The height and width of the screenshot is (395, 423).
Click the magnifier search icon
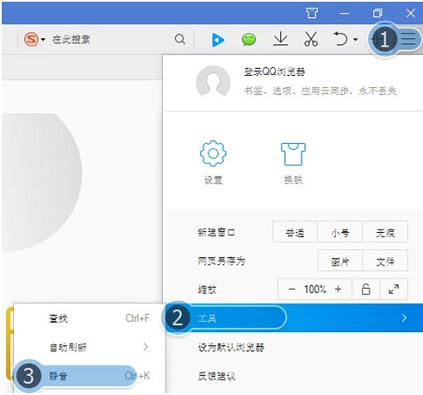point(180,39)
